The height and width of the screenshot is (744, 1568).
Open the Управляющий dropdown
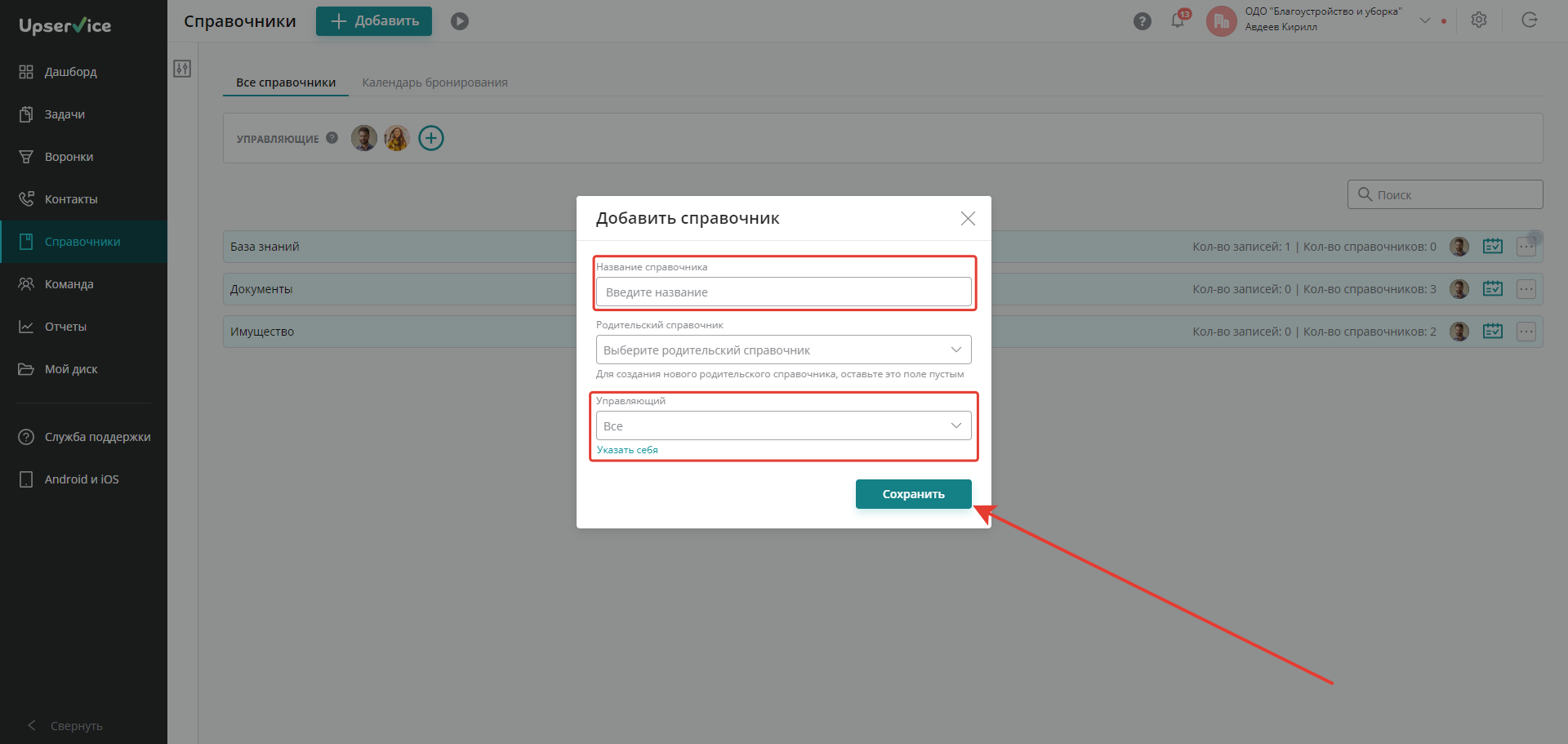tap(784, 425)
